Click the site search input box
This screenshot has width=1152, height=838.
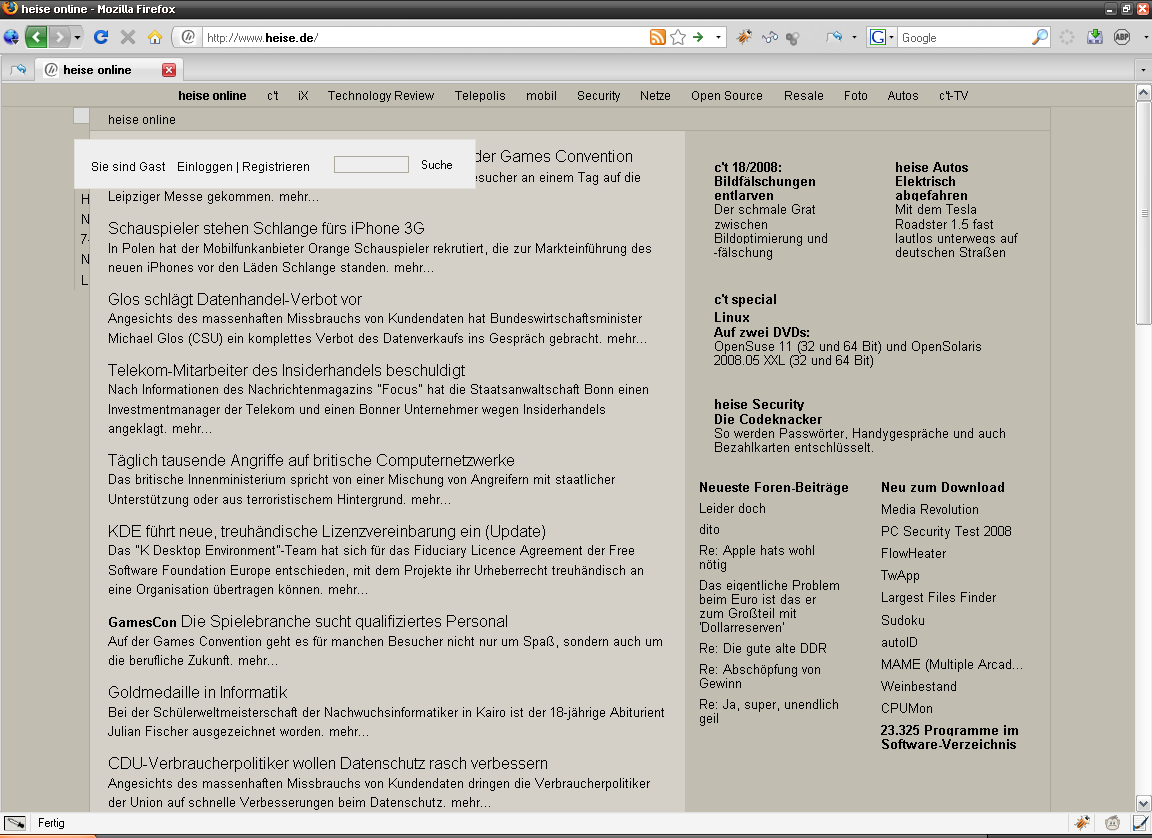pos(371,165)
